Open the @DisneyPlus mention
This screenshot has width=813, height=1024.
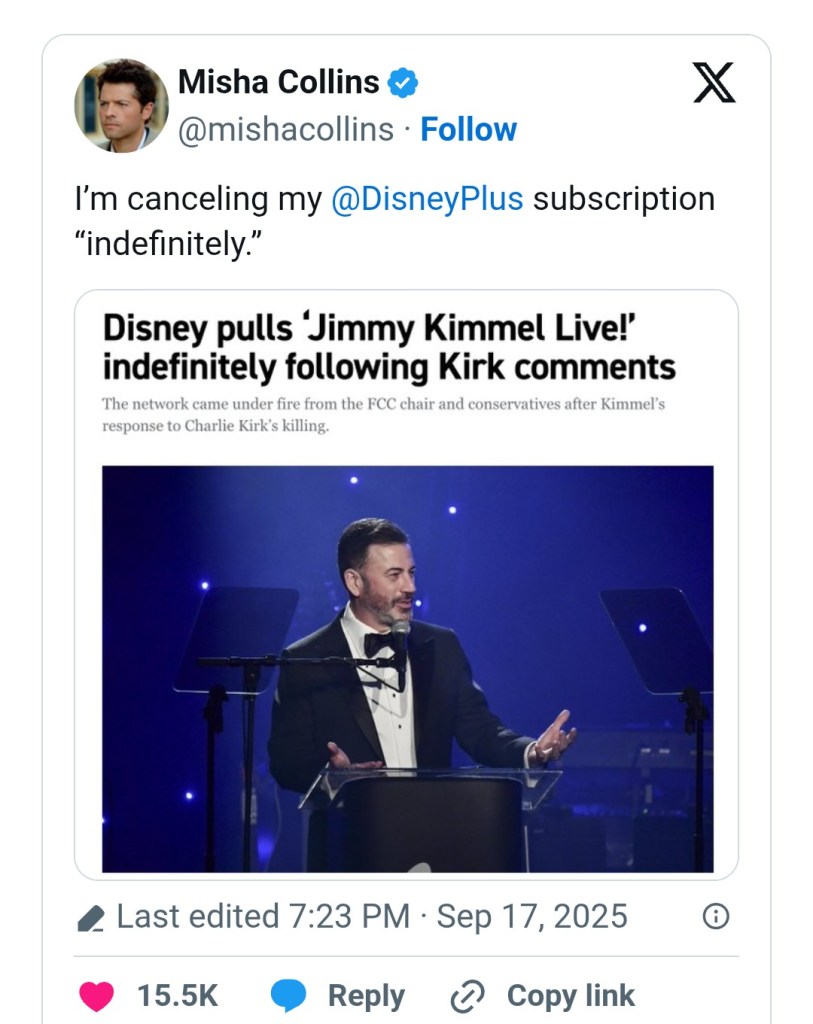click(427, 198)
